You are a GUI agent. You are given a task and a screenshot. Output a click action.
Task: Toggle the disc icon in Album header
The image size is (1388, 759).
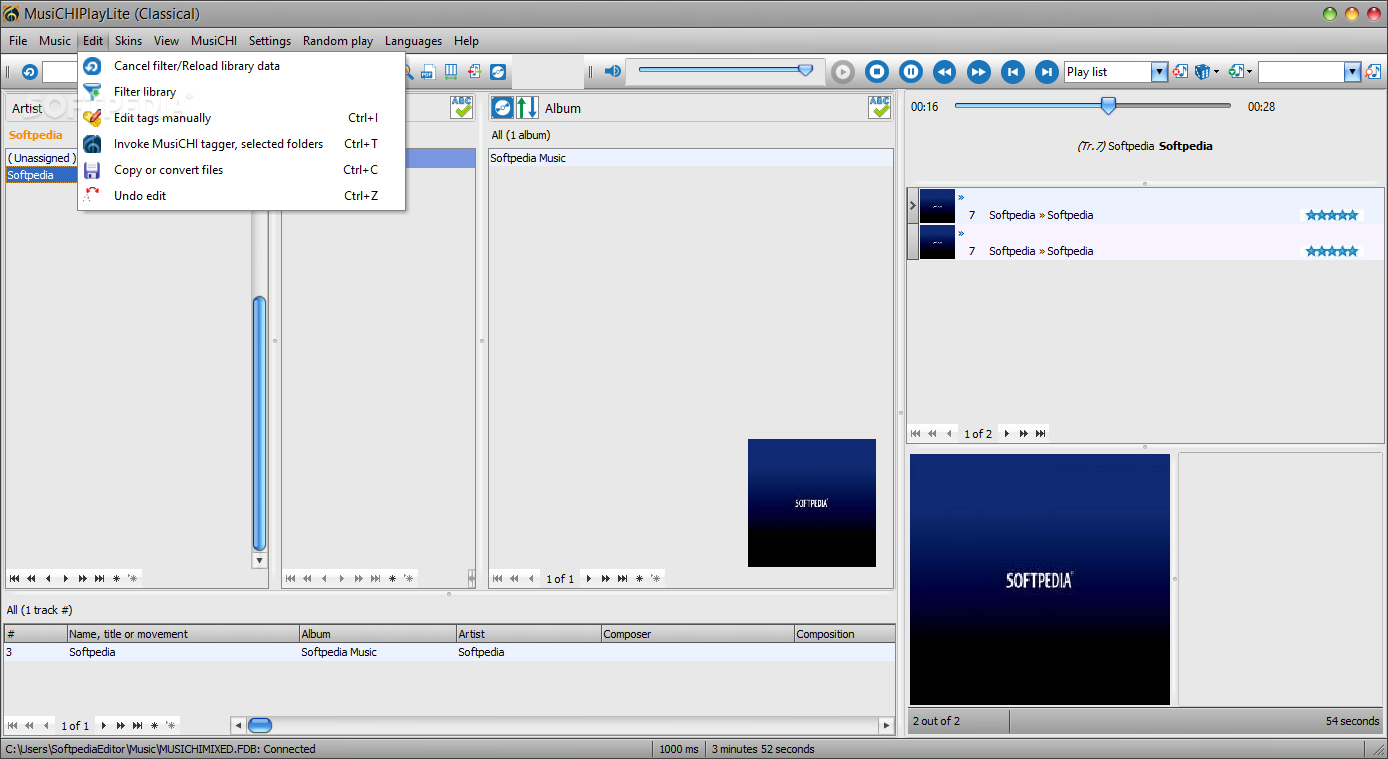[503, 108]
